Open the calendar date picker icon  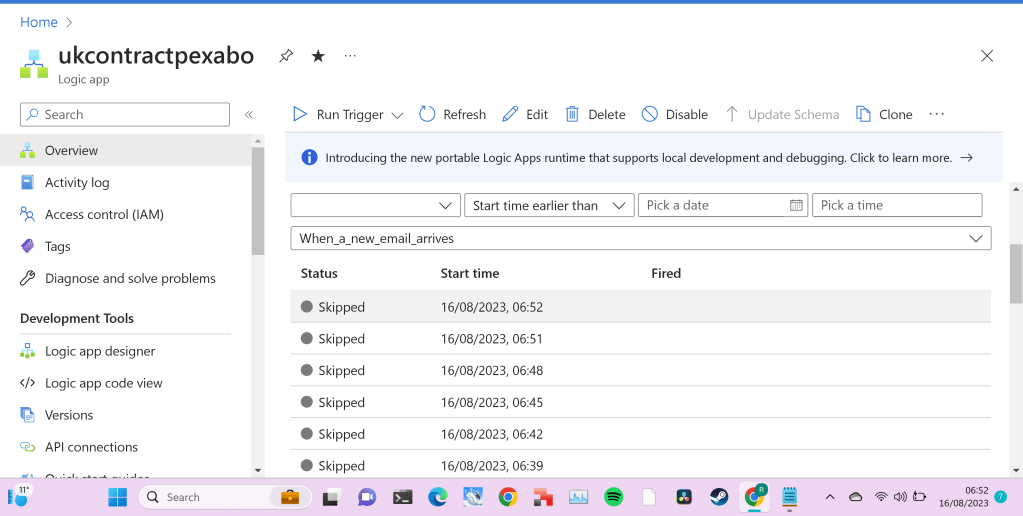pyautogui.click(x=796, y=205)
